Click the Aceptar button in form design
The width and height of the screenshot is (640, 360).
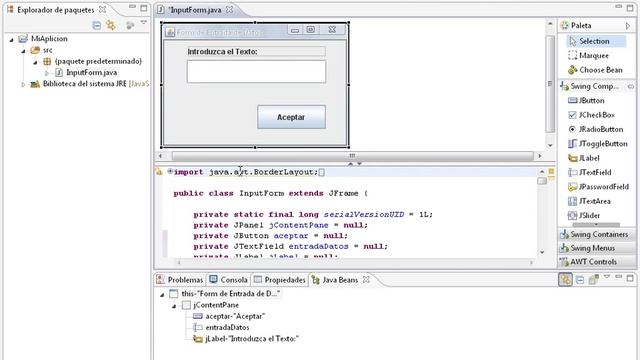pos(291,117)
